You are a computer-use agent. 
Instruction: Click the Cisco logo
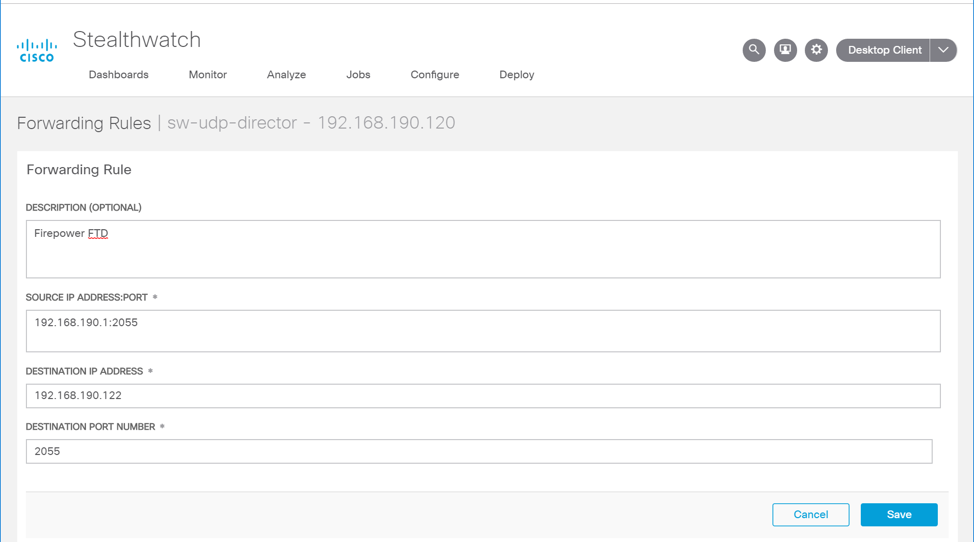[37, 50]
